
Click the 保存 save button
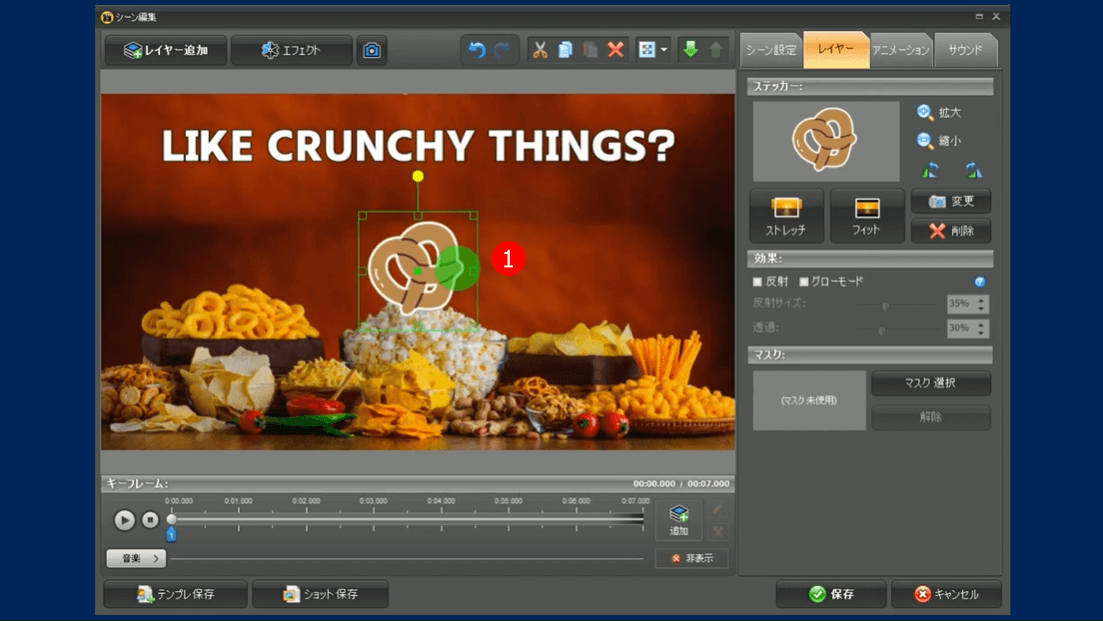[x=831, y=594]
